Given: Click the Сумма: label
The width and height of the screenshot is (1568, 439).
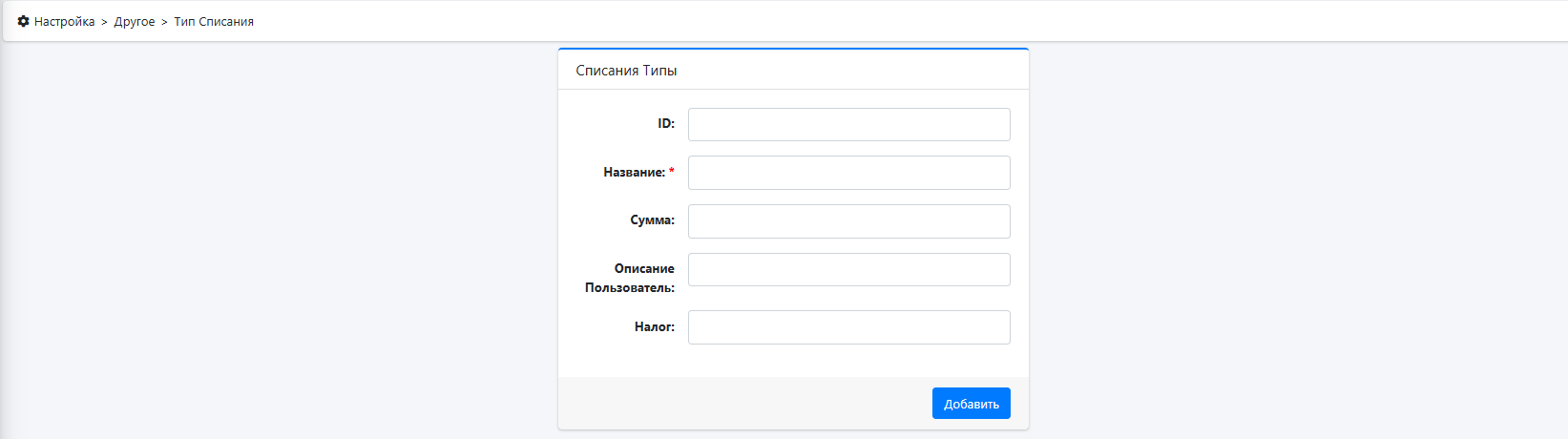Looking at the screenshot, I should pos(652,219).
